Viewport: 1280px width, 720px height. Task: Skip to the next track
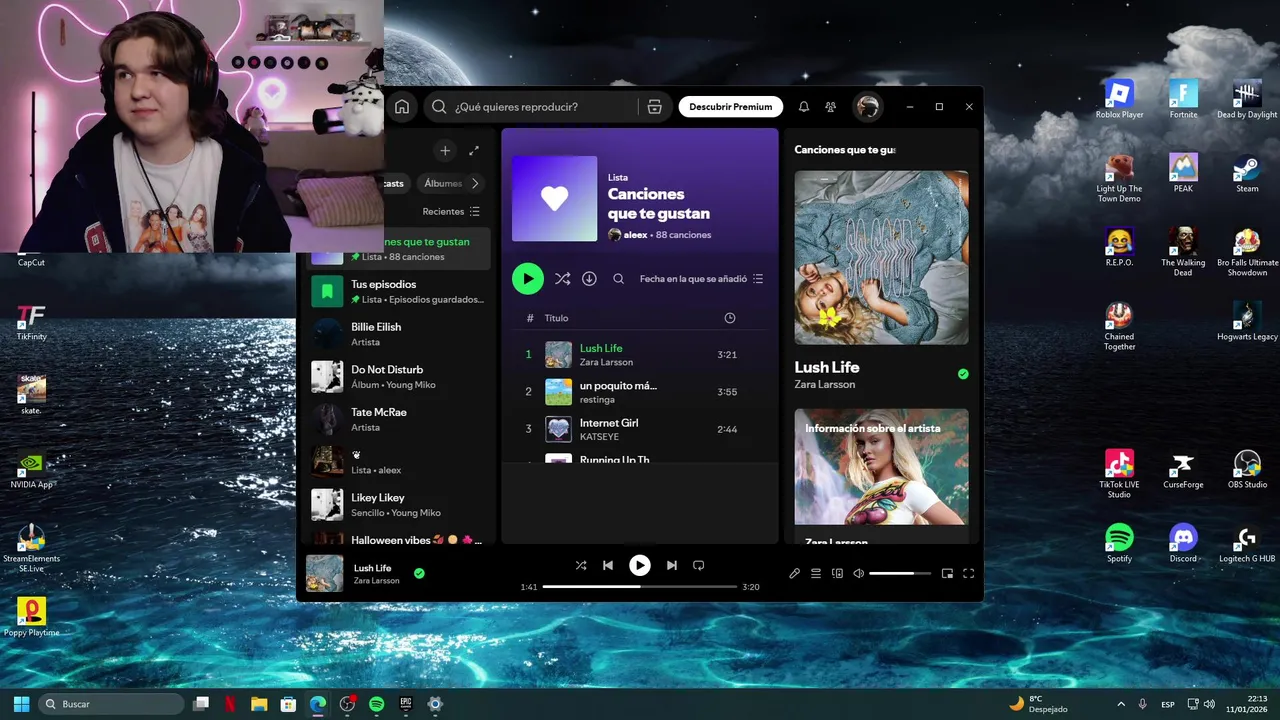pos(672,565)
